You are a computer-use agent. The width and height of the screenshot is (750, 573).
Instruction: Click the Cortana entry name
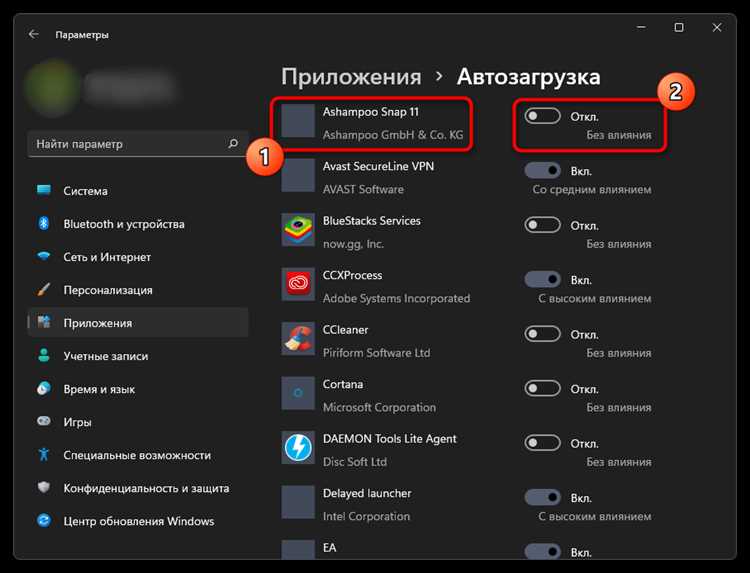click(x=342, y=385)
